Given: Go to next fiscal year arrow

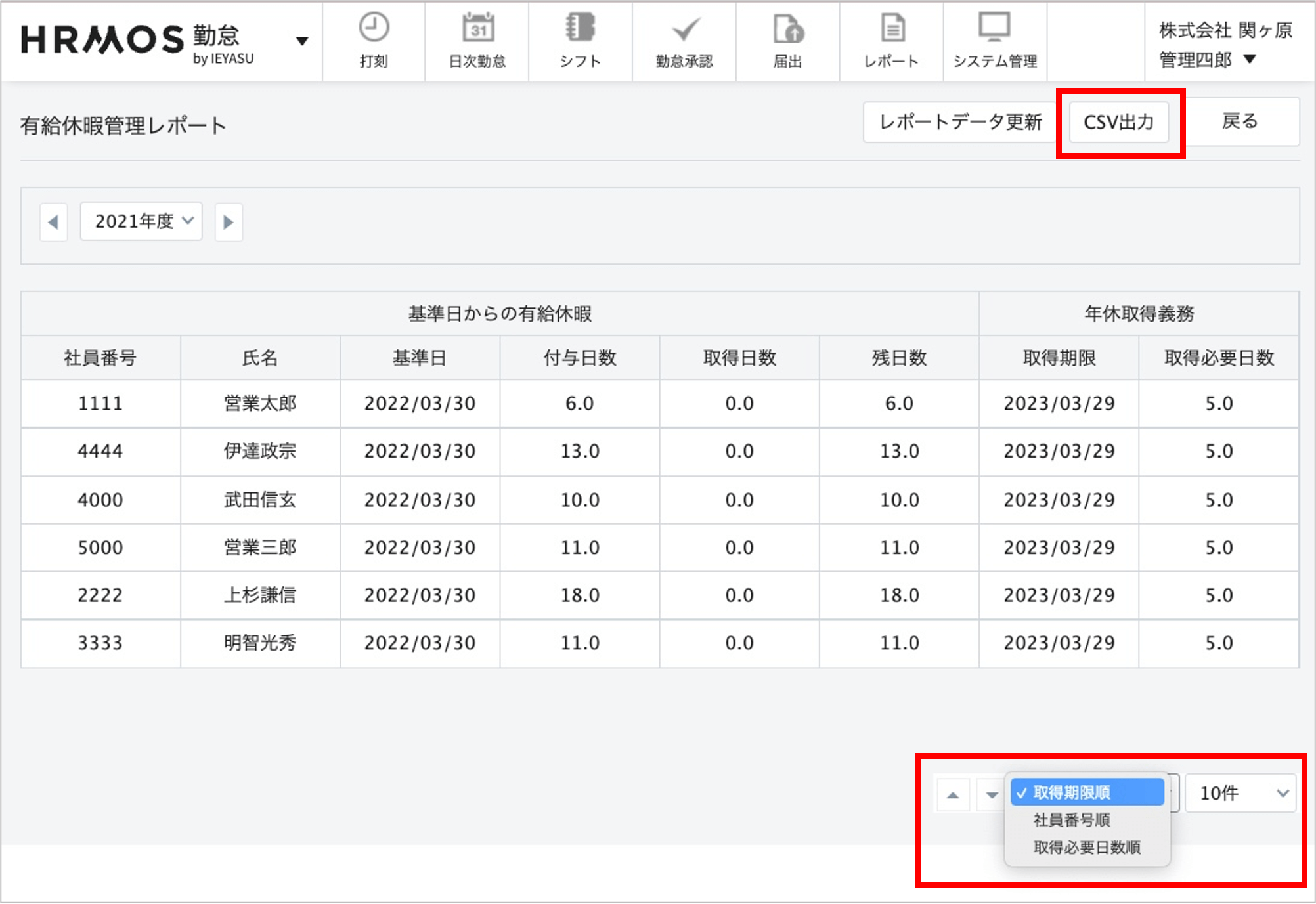Looking at the screenshot, I should click(229, 223).
